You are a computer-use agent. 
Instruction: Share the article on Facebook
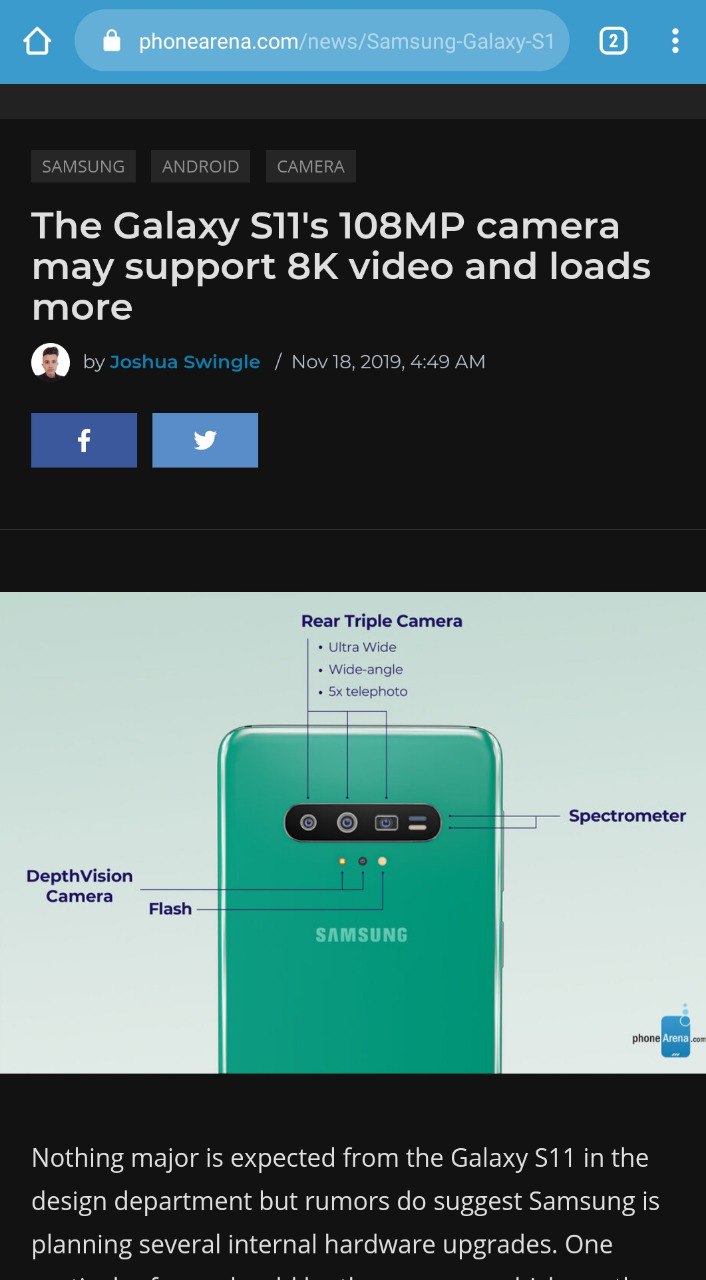84,440
